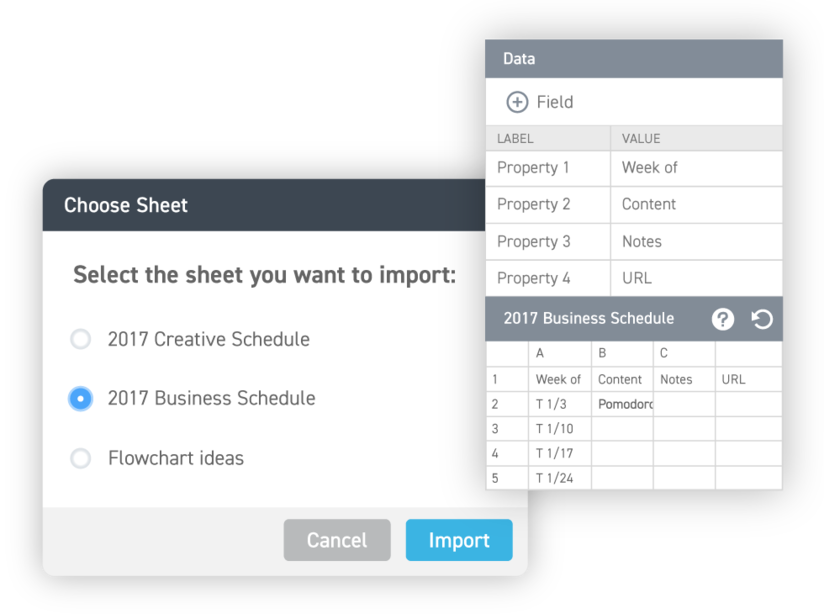The image size is (824, 614).
Task: Click the Property 1 label field
Action: tap(548, 168)
